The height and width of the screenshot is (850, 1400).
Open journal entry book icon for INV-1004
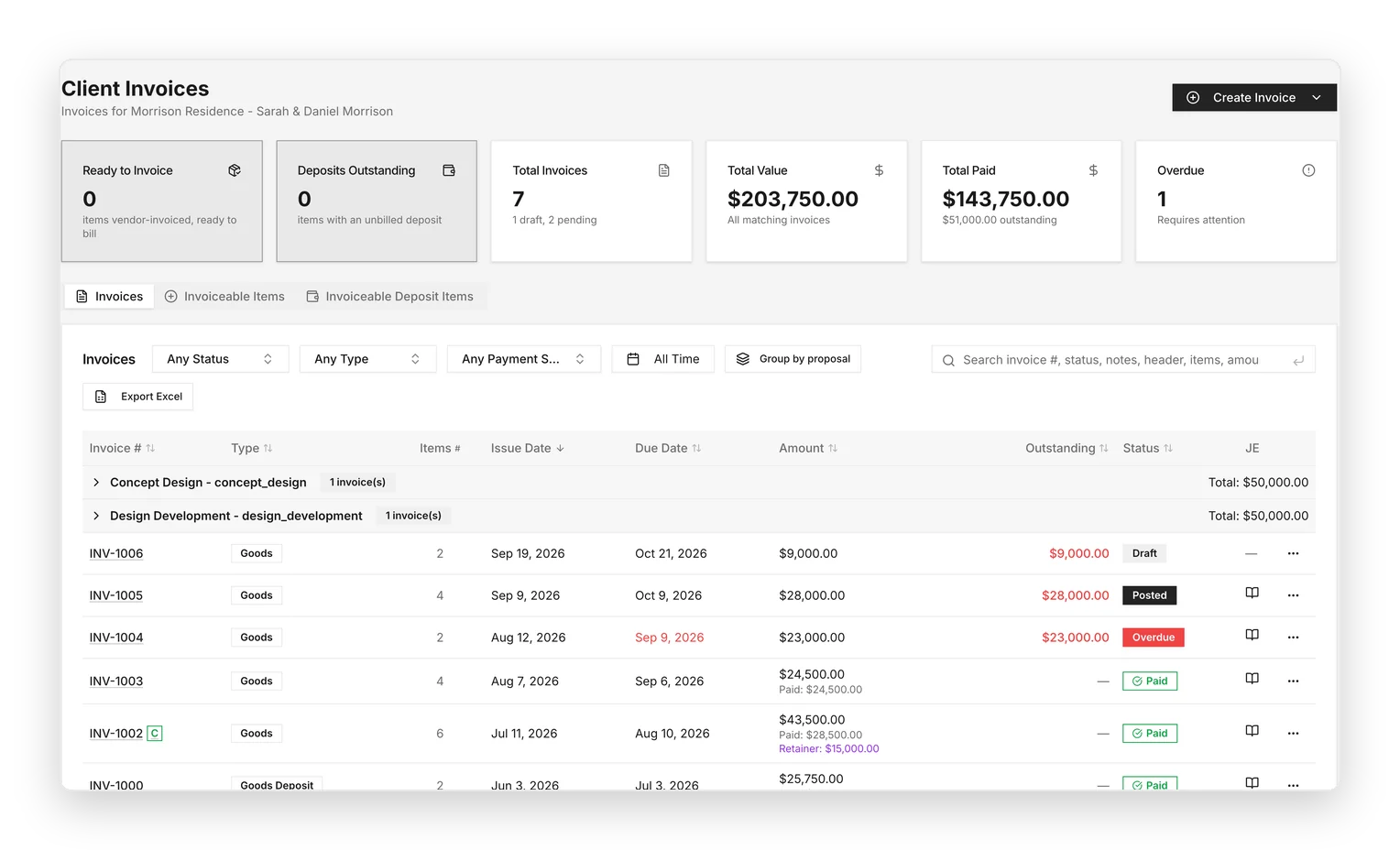tap(1252, 636)
